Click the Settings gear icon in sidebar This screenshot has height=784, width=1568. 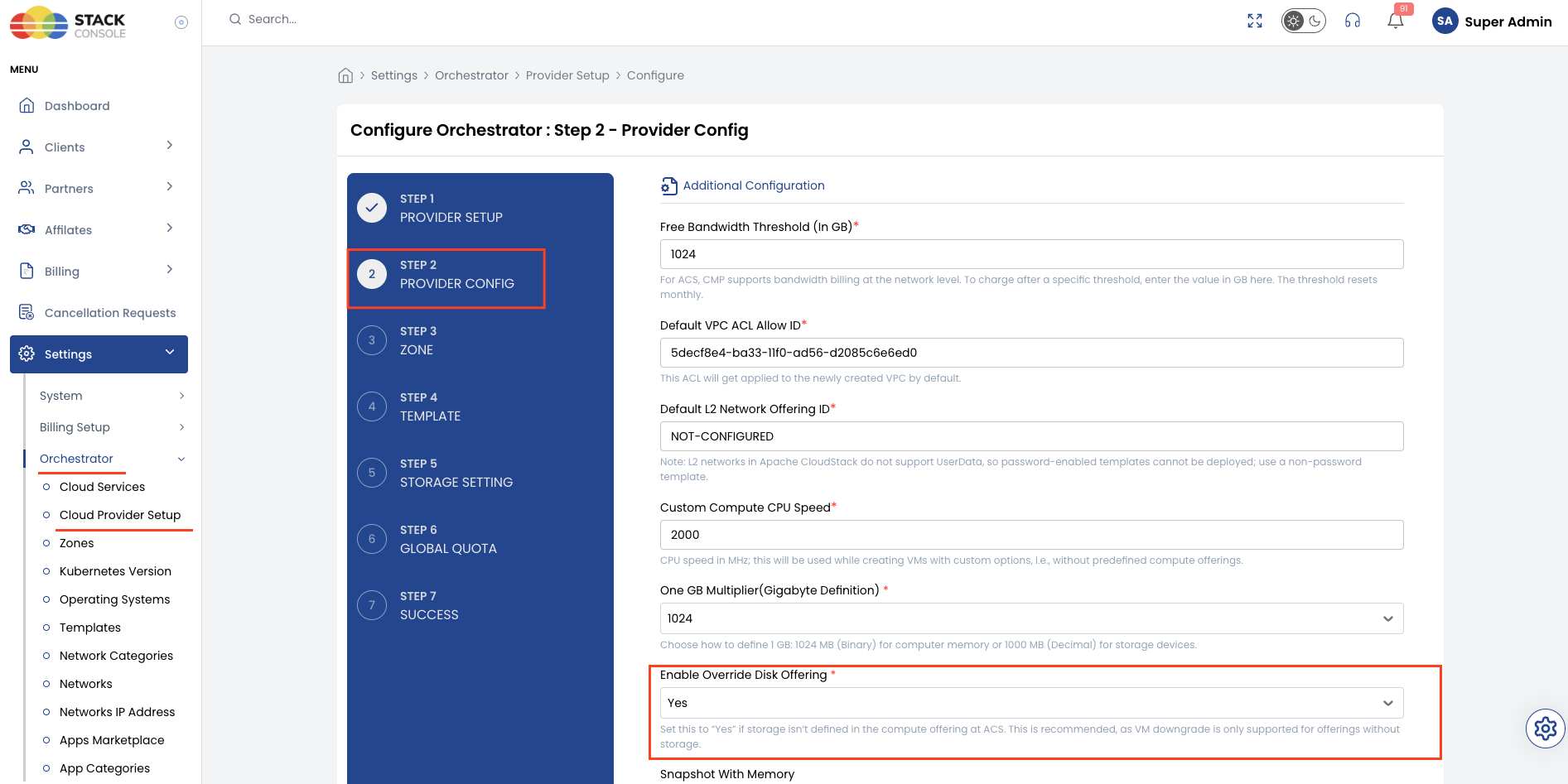(x=27, y=354)
